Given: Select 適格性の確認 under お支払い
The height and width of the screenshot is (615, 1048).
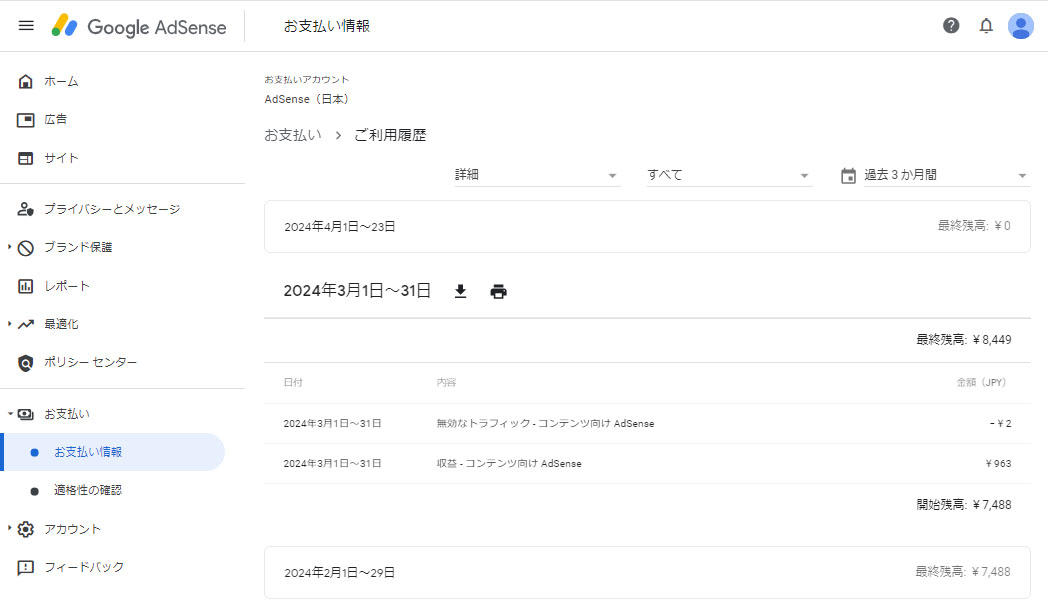Looking at the screenshot, I should pyautogui.click(x=88, y=490).
